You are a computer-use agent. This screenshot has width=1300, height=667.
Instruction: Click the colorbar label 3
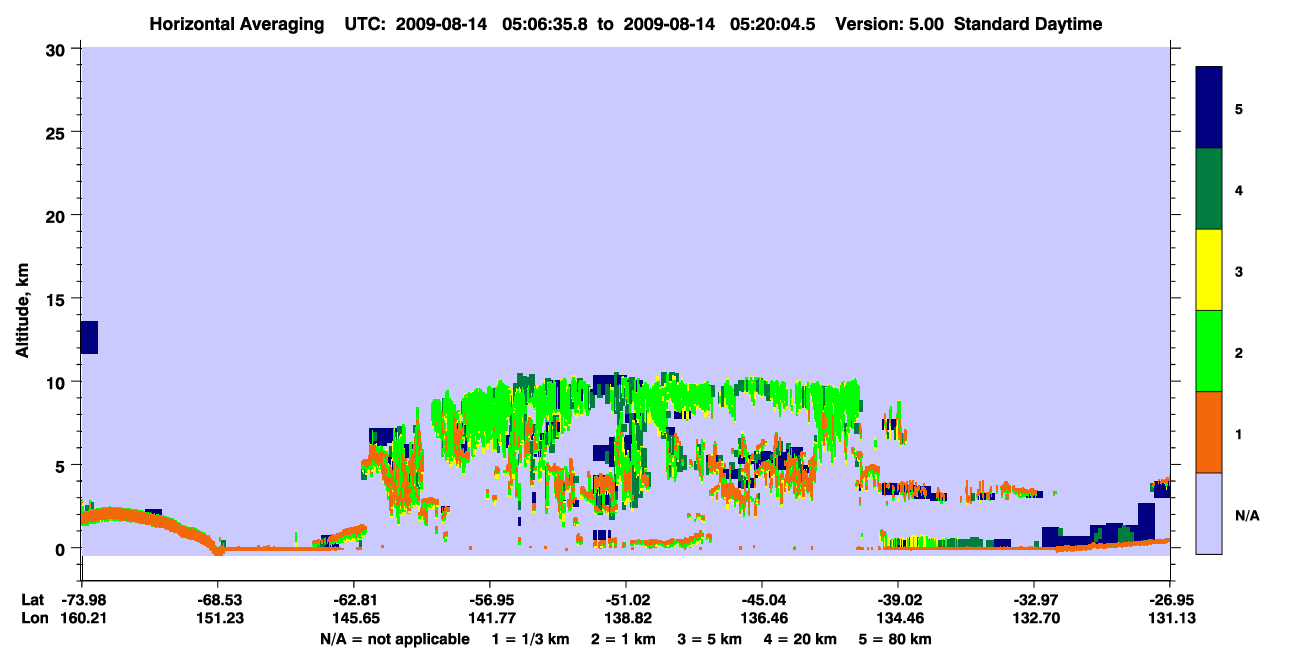1238,270
